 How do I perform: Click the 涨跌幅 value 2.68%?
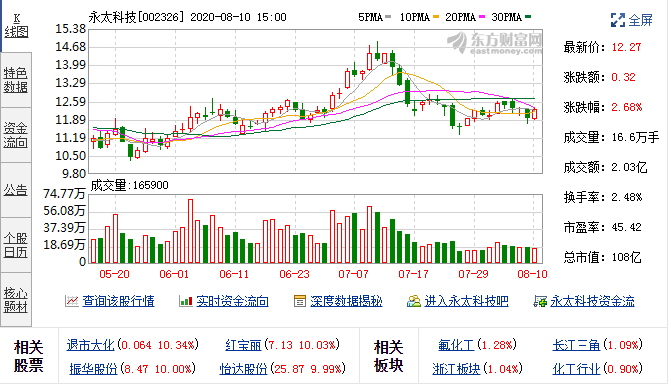(x=626, y=107)
